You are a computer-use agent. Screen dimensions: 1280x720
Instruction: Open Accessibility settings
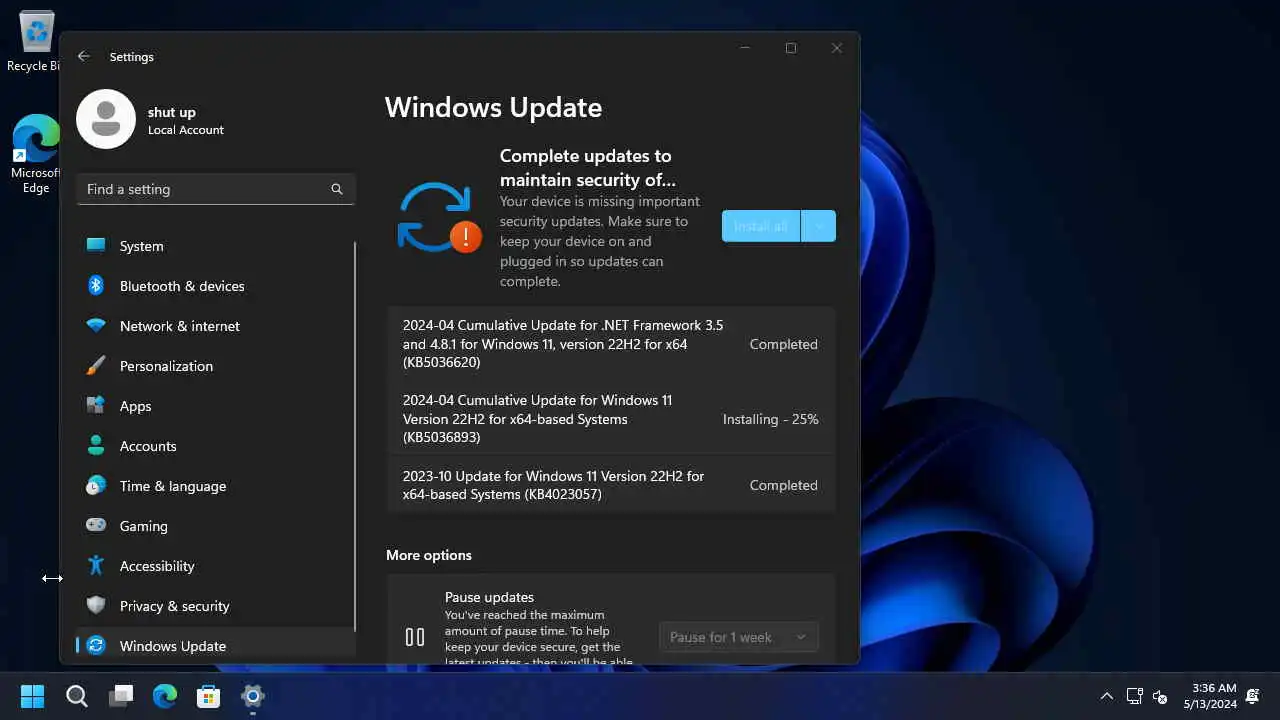pos(215,566)
